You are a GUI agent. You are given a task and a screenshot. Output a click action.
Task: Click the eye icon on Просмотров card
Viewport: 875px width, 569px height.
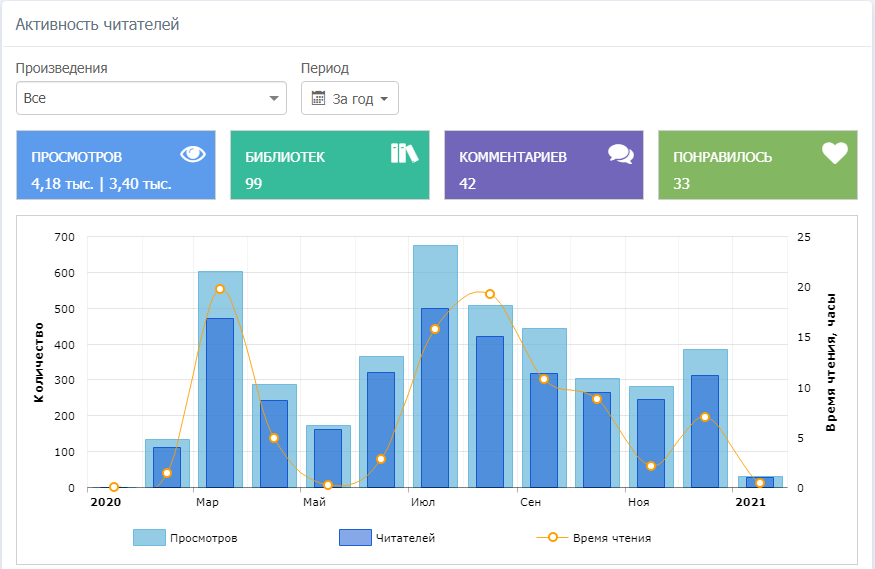(192, 154)
